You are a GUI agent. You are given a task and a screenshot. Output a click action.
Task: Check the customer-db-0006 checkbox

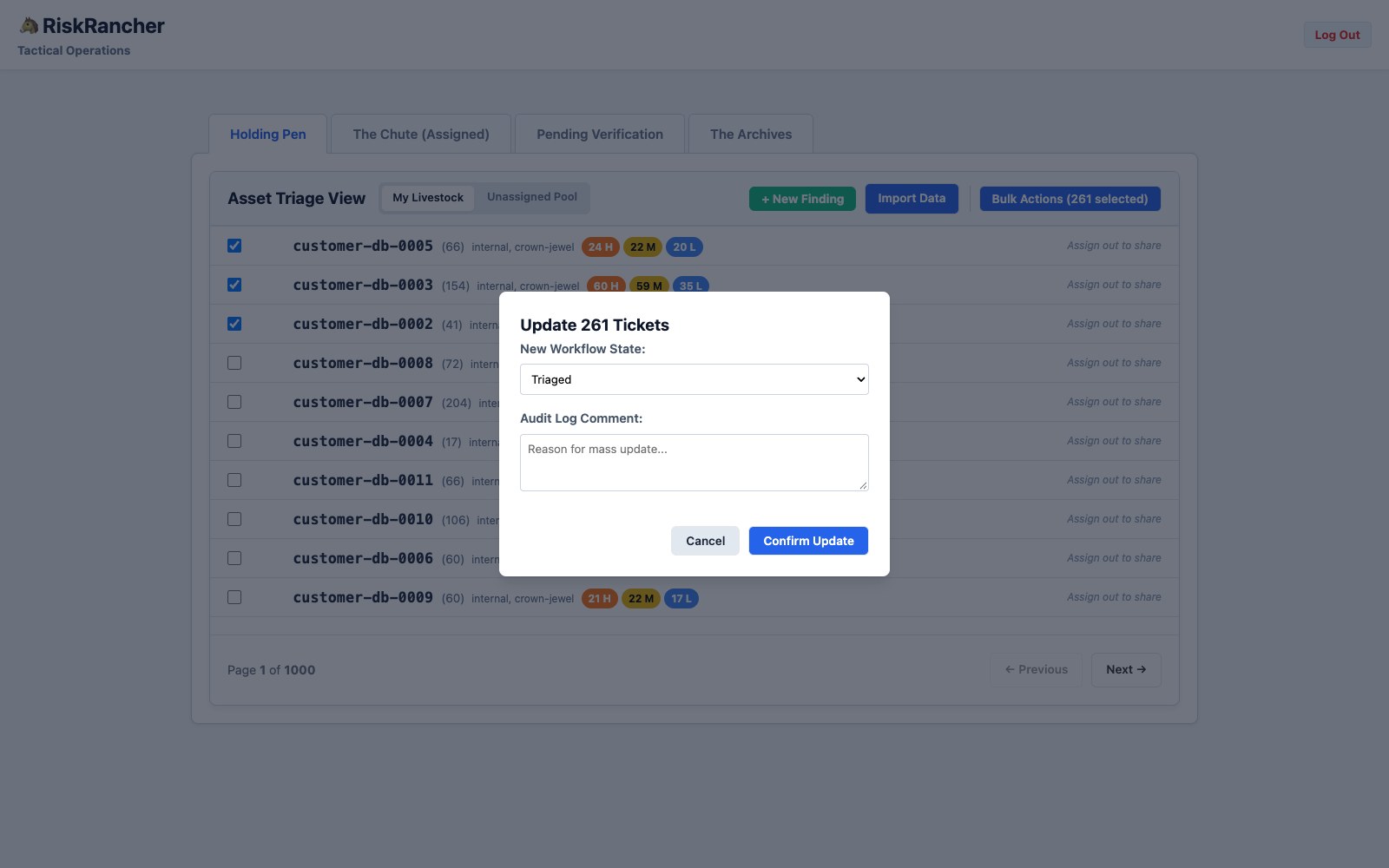(x=234, y=558)
